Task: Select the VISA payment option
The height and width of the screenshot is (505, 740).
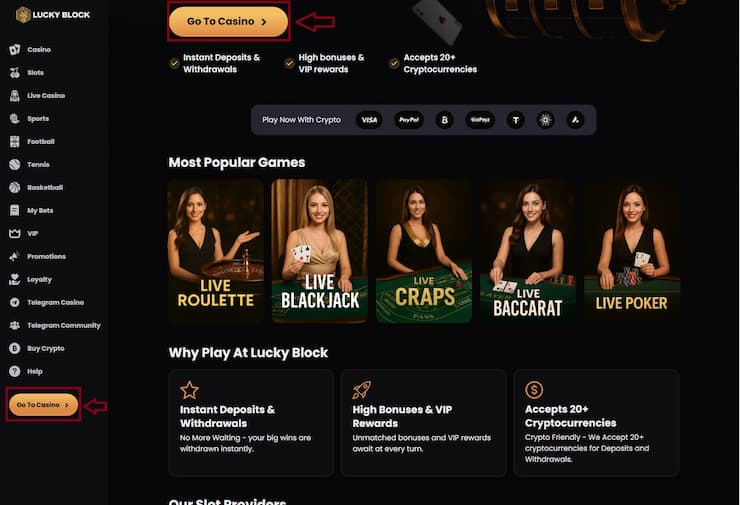Action: click(370, 120)
